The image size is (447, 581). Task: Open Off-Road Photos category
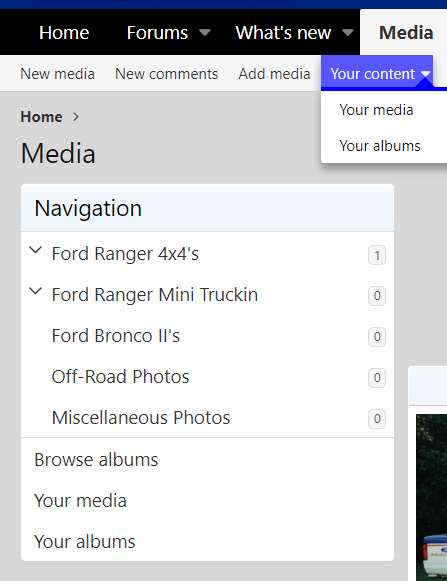point(120,376)
